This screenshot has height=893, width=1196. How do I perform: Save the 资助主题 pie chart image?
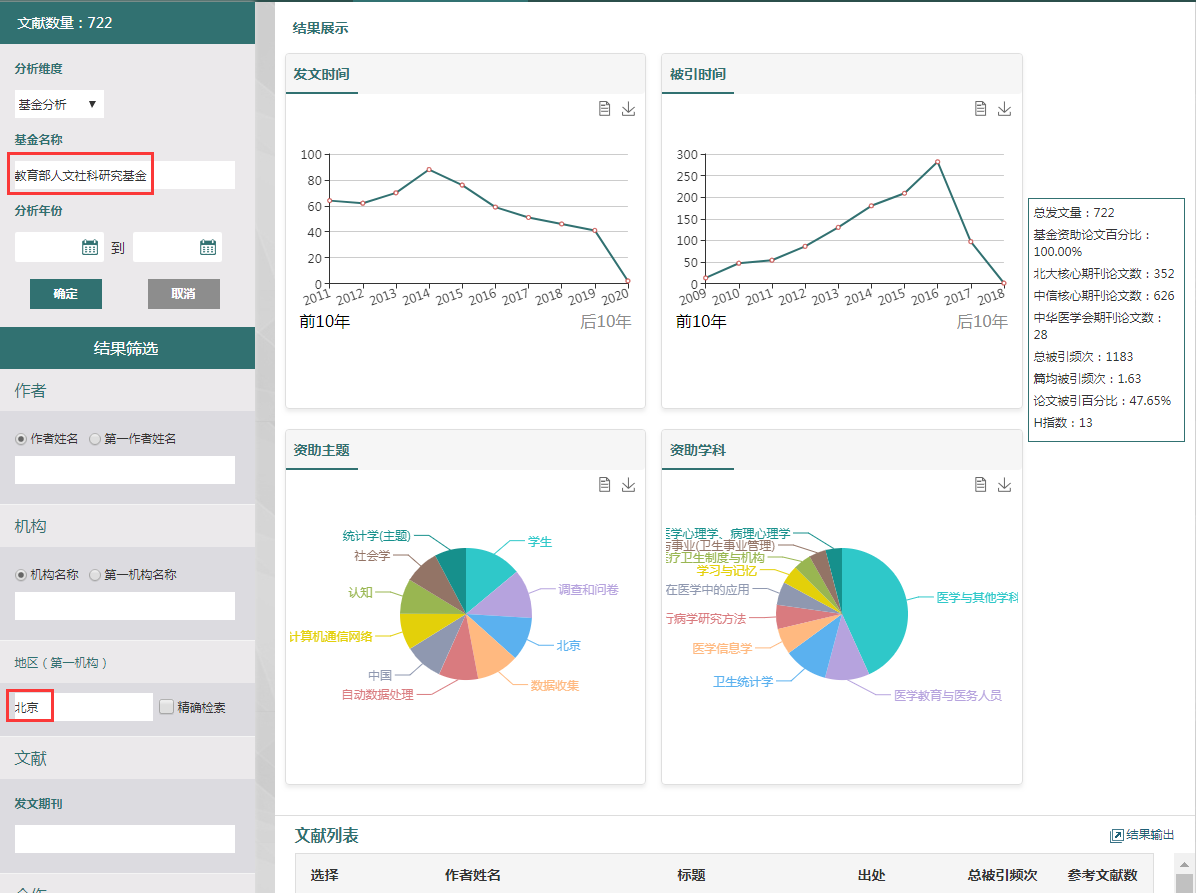point(628,485)
